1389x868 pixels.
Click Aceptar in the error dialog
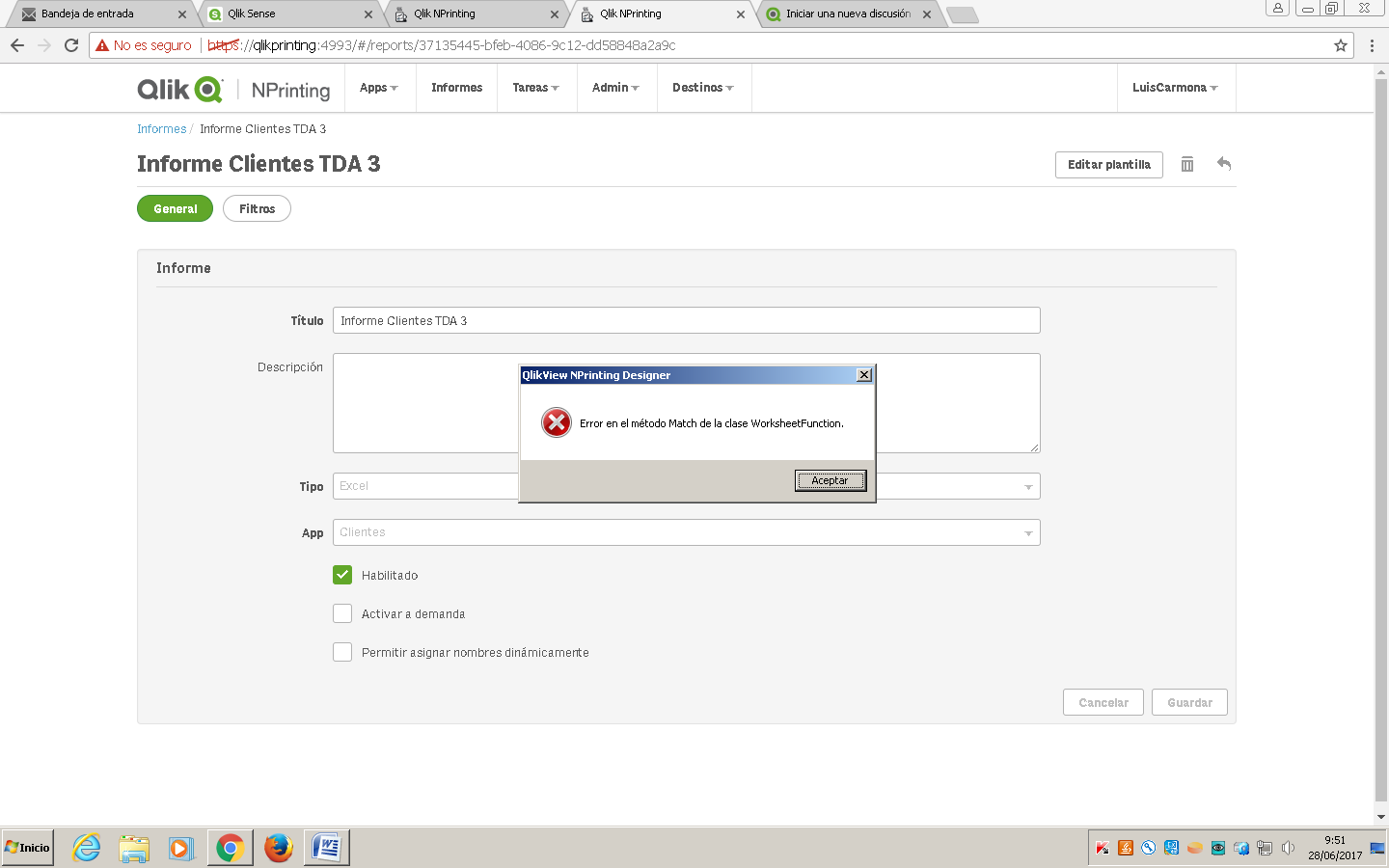830,480
